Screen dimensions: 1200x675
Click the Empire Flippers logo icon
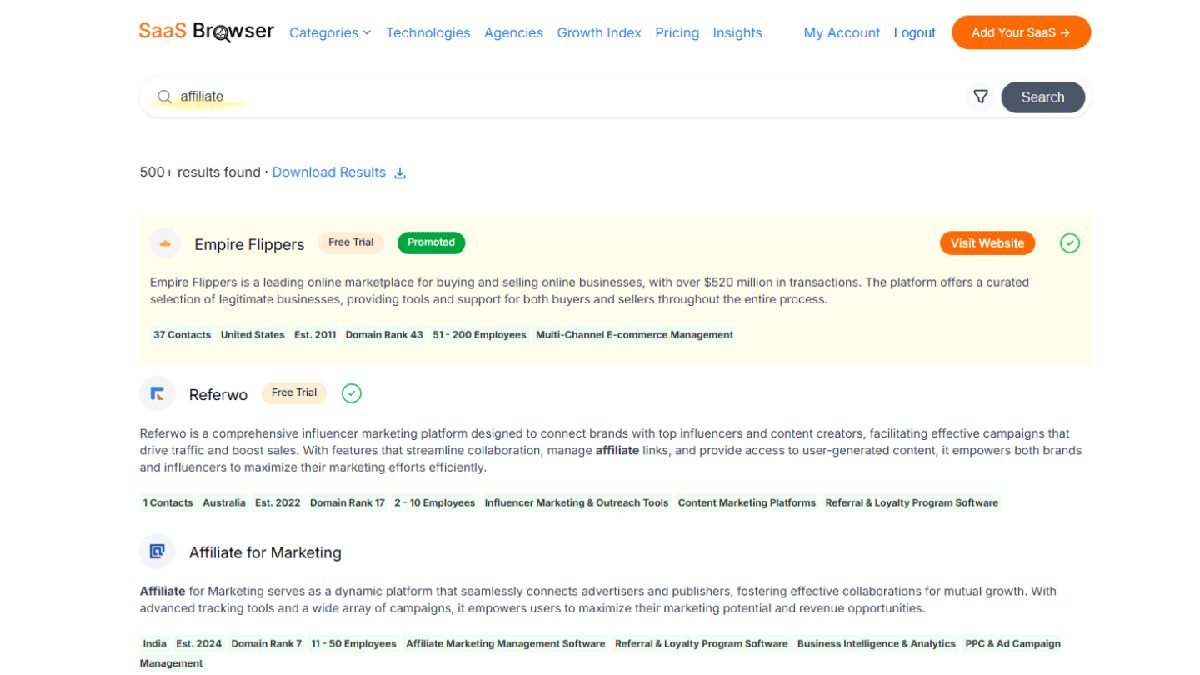[x=165, y=243]
